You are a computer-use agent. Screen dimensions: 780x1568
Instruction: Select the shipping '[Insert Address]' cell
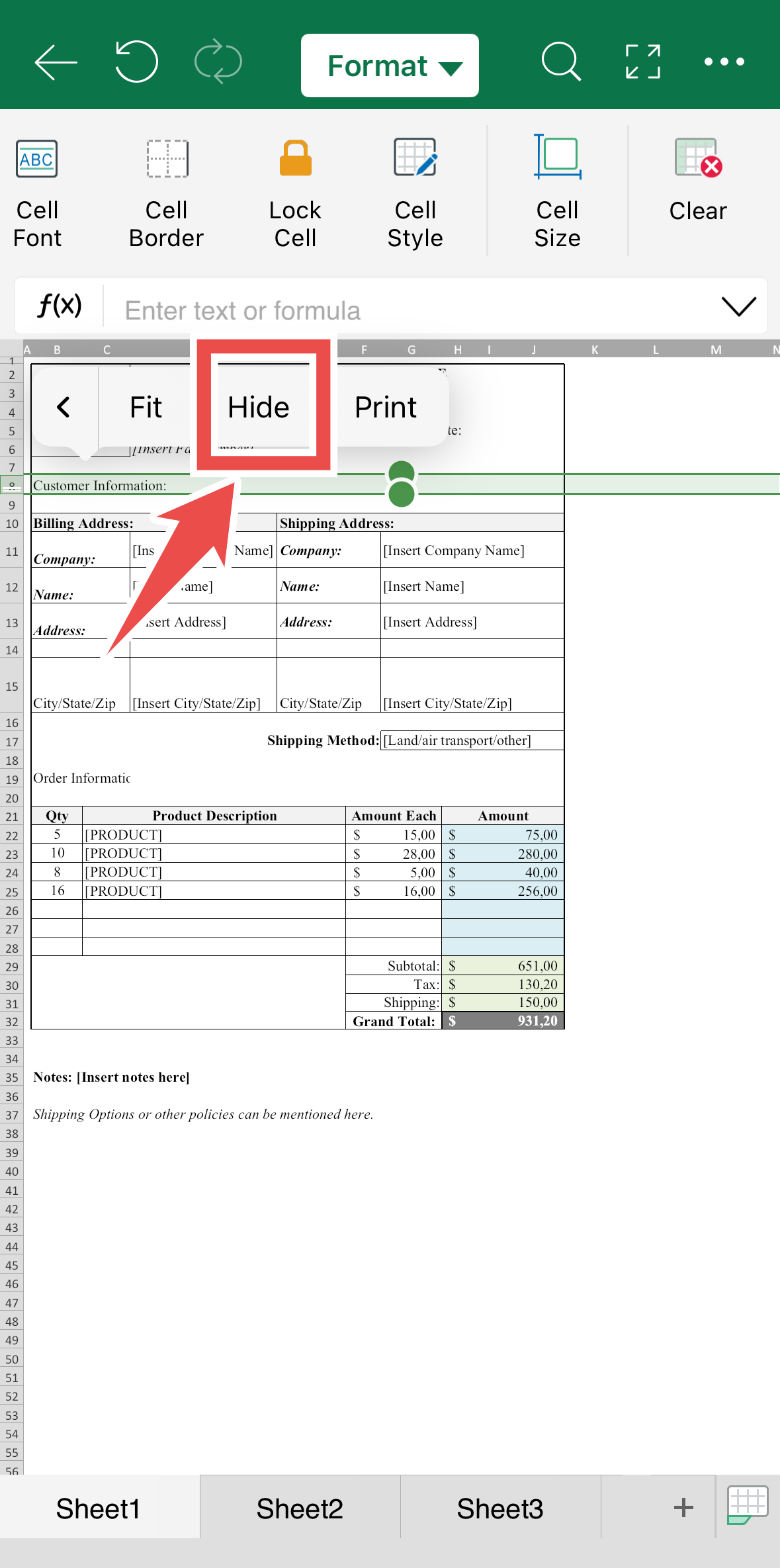coord(472,622)
